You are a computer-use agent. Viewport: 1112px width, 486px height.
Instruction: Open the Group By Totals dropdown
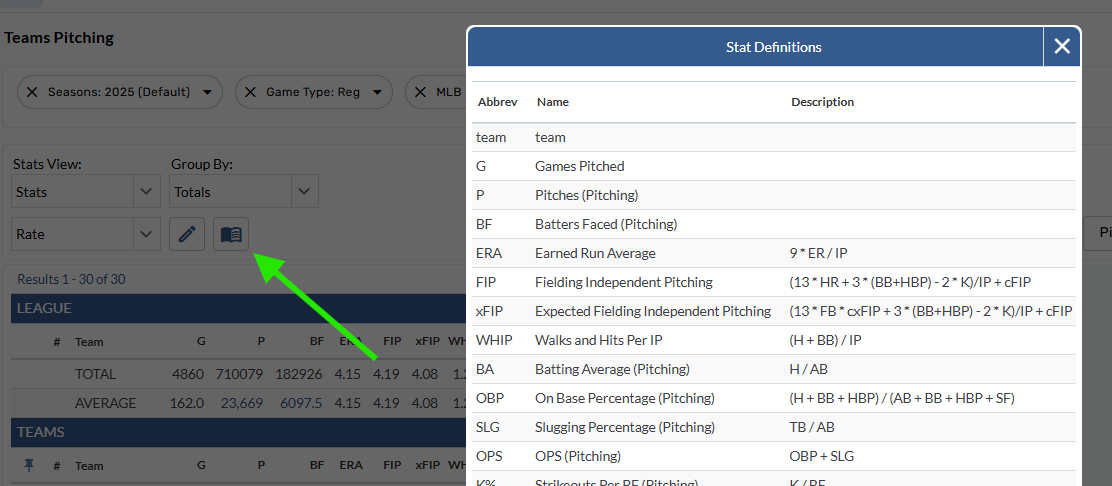(x=244, y=191)
